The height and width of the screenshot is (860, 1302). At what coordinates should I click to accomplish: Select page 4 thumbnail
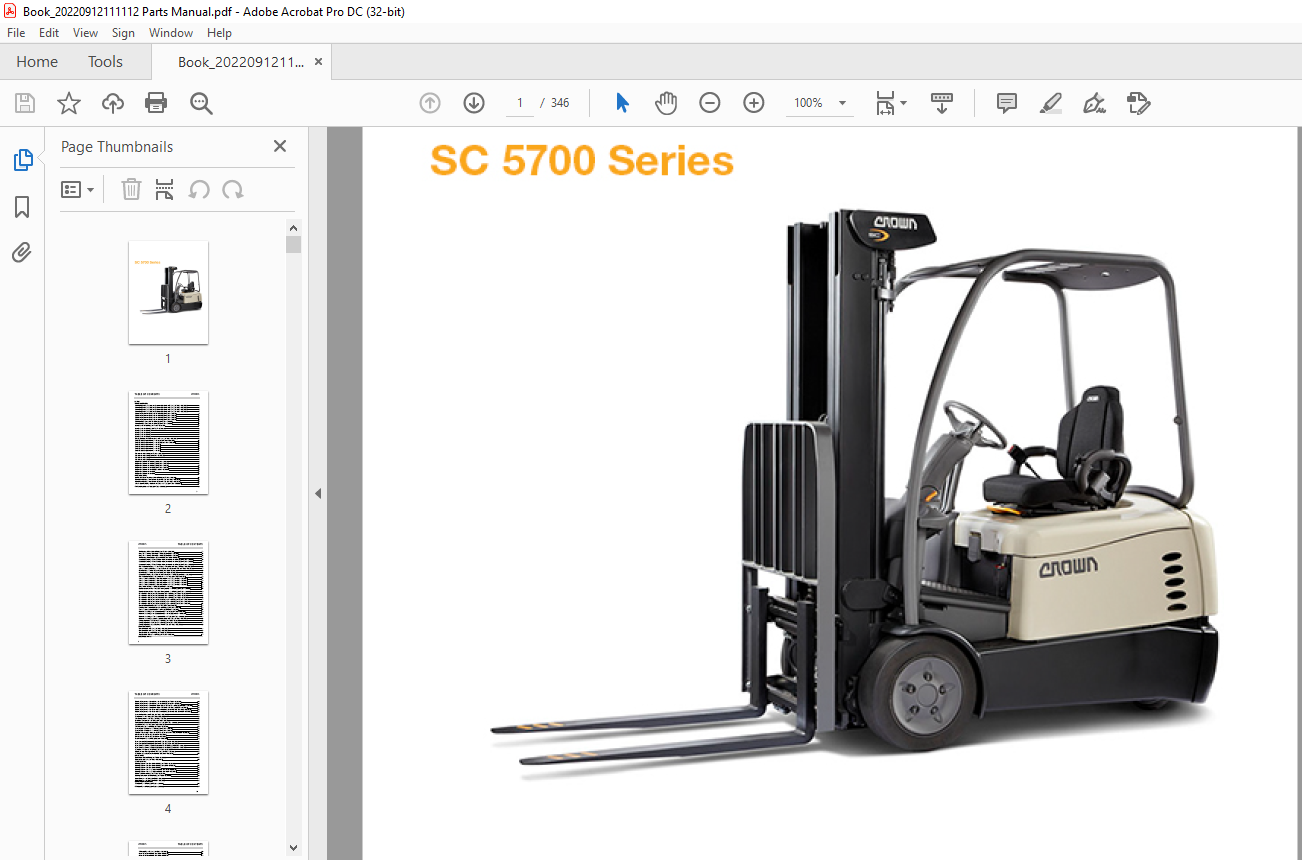168,742
